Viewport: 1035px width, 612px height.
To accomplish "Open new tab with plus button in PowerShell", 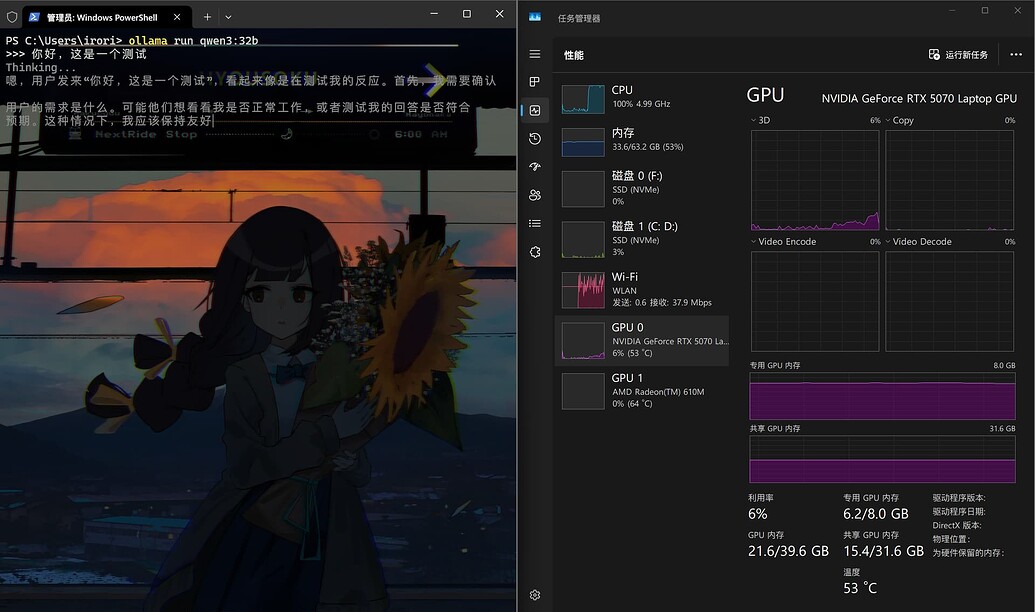I will click(207, 17).
